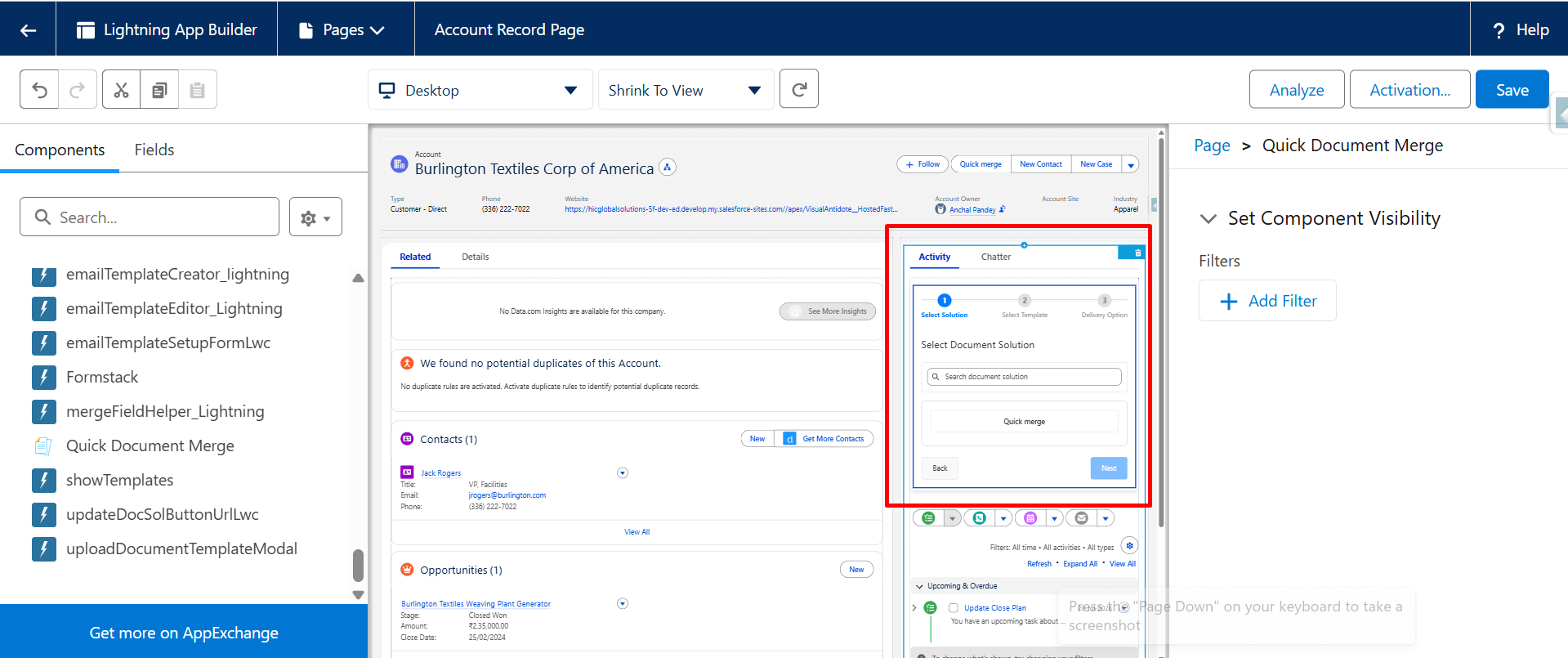Refresh the page canvas preview
The width and height of the screenshot is (1568, 658).
coord(799,89)
